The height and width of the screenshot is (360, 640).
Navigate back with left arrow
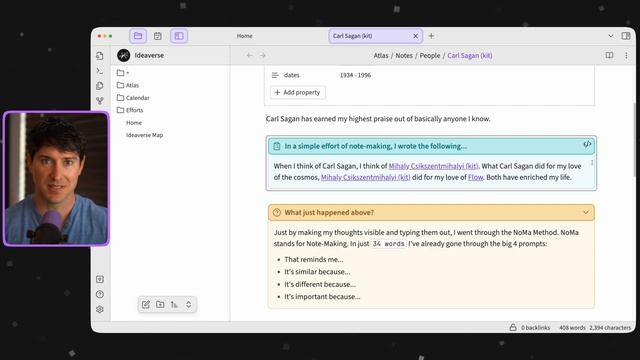[249, 56]
